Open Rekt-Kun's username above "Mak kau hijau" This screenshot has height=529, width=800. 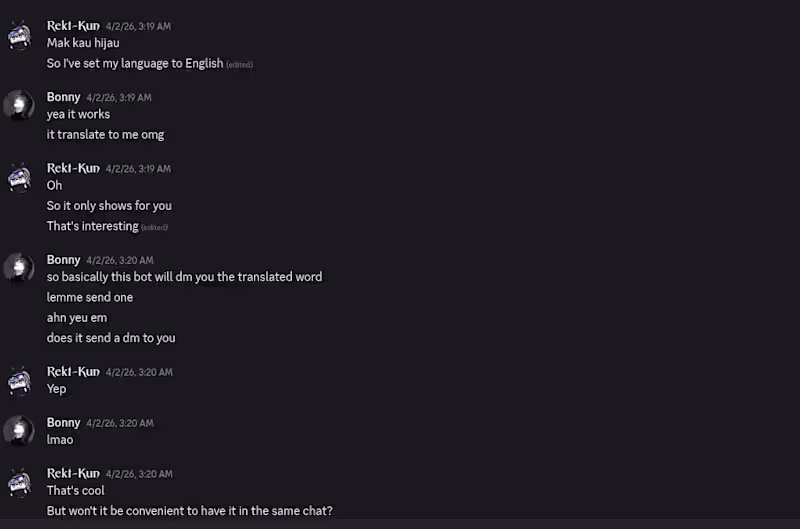tap(73, 26)
